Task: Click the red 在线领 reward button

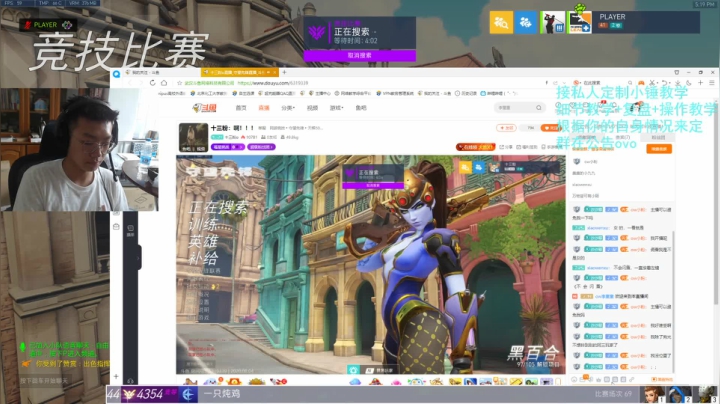Action: coord(475,147)
